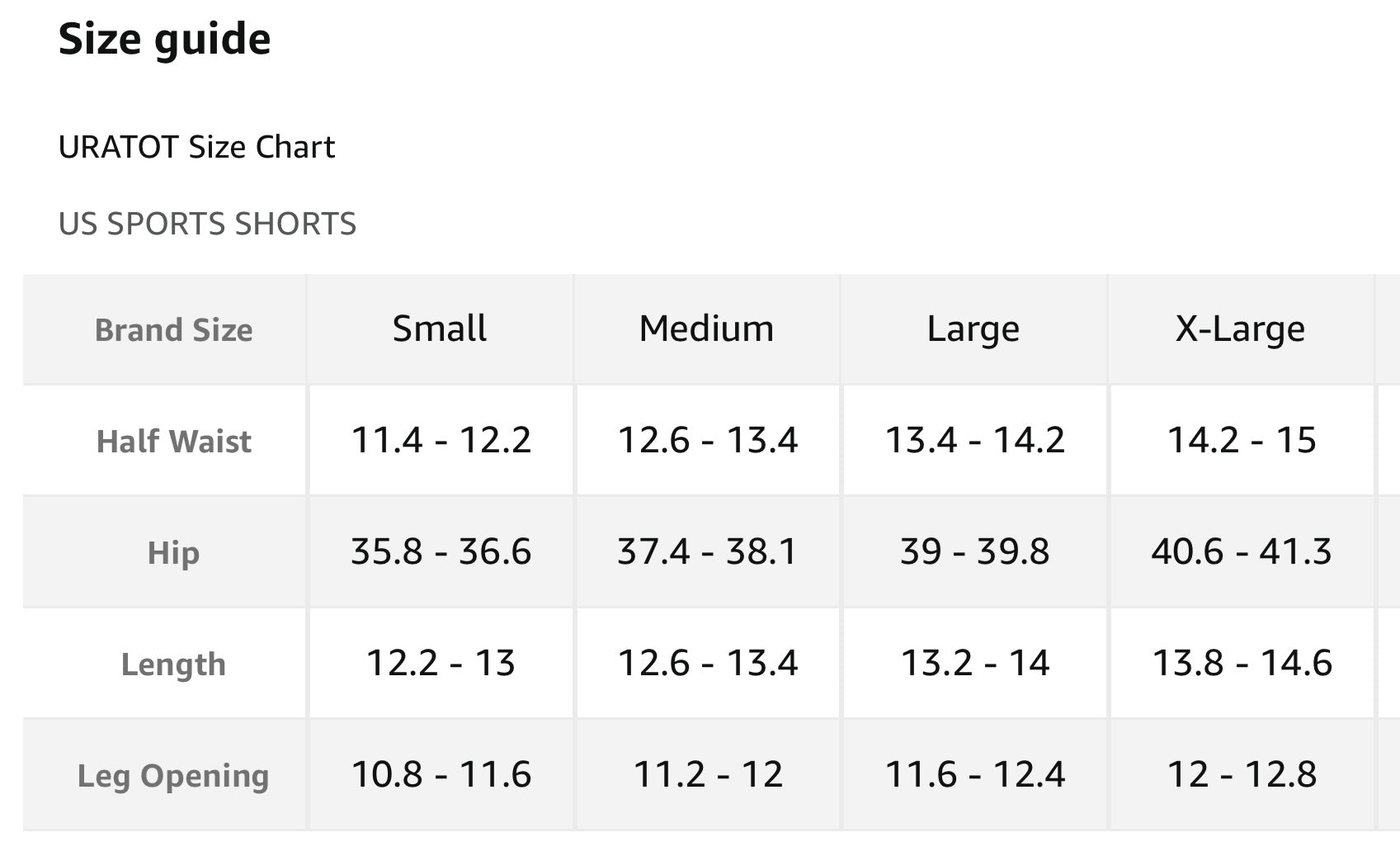Select the Medium hip 37.4 - 38.1 cell
The width and height of the screenshot is (1400, 856).
(x=707, y=551)
